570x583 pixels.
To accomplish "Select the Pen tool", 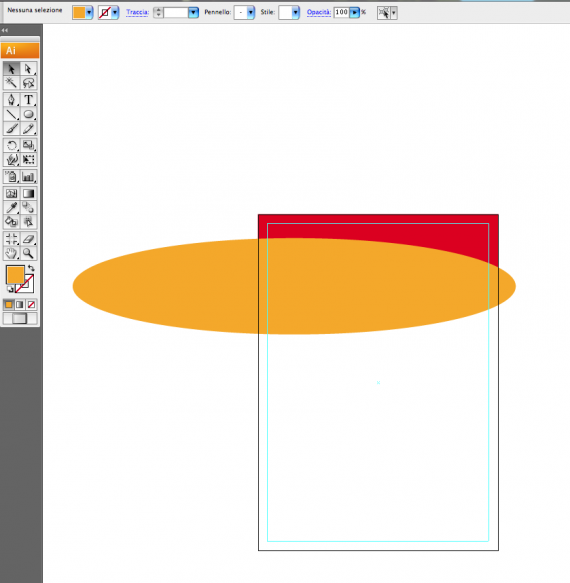I will click(x=12, y=100).
